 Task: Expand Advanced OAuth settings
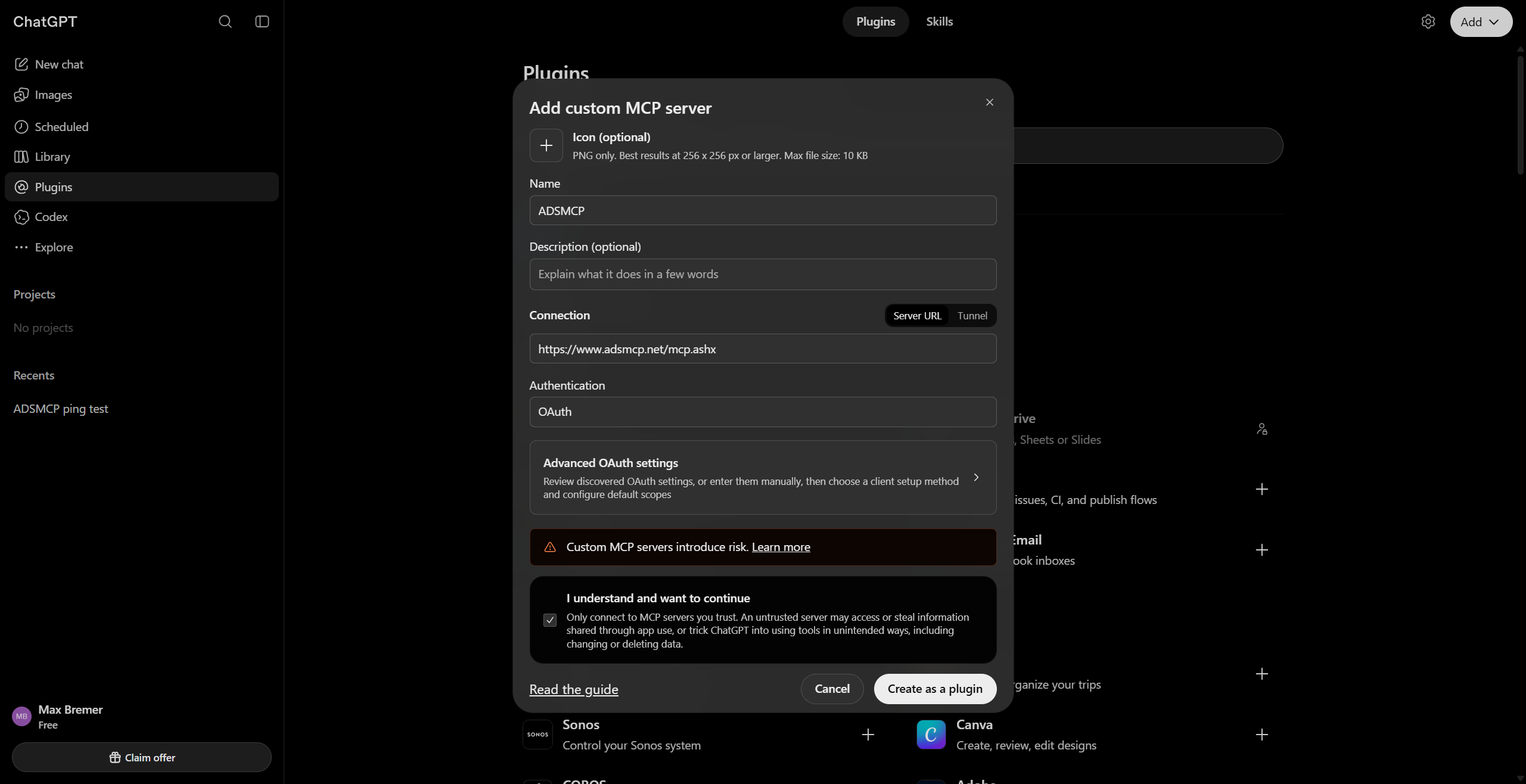pos(763,478)
